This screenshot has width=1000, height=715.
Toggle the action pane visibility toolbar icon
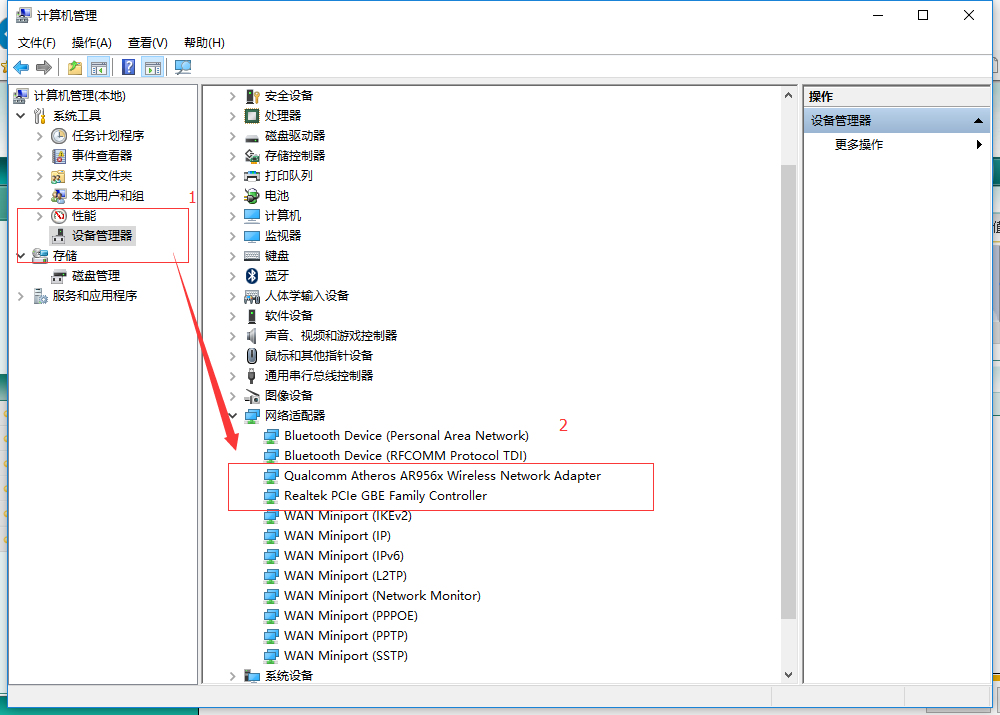[x=152, y=66]
